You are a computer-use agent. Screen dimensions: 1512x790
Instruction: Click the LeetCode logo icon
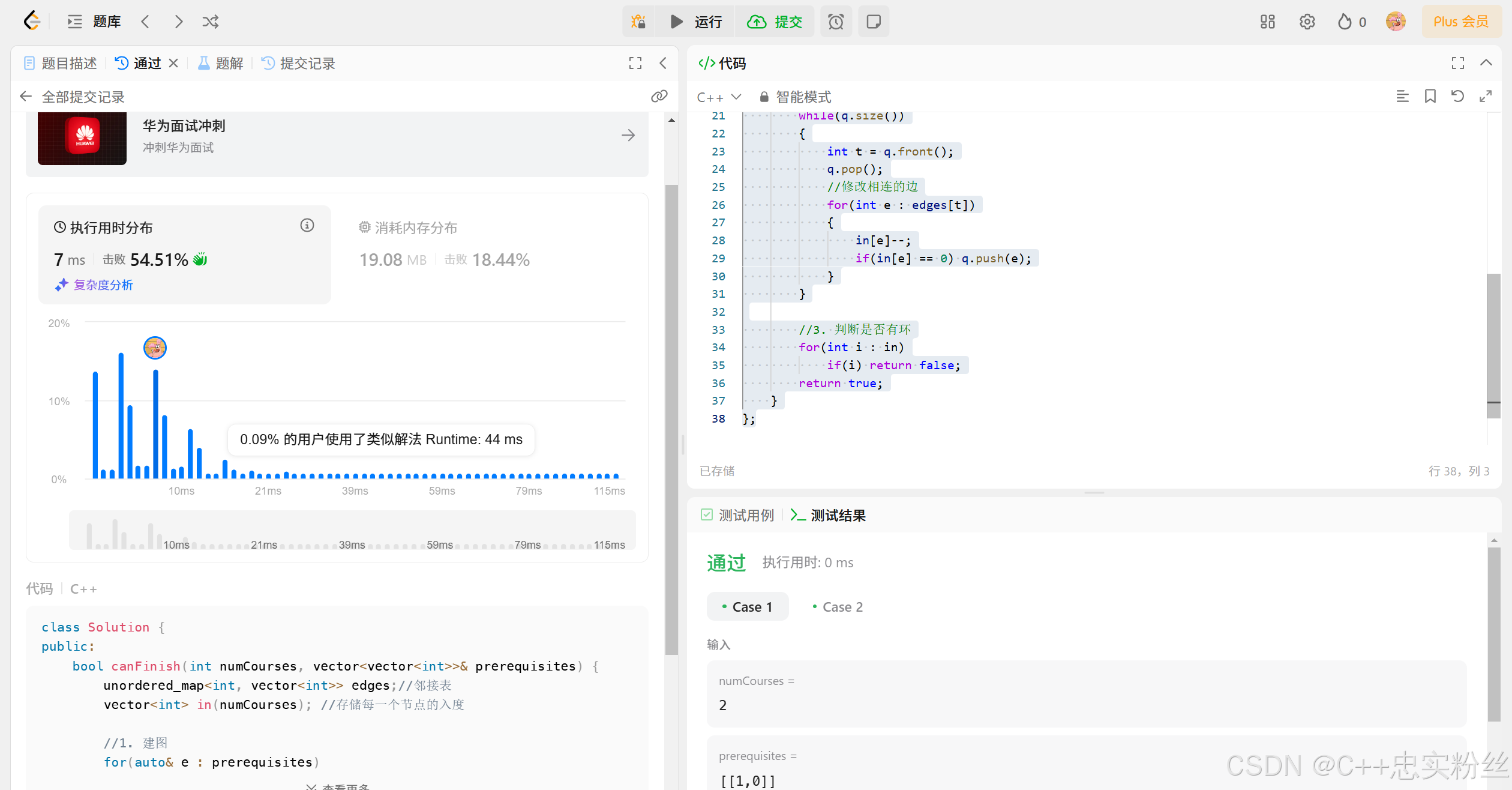click(32, 22)
